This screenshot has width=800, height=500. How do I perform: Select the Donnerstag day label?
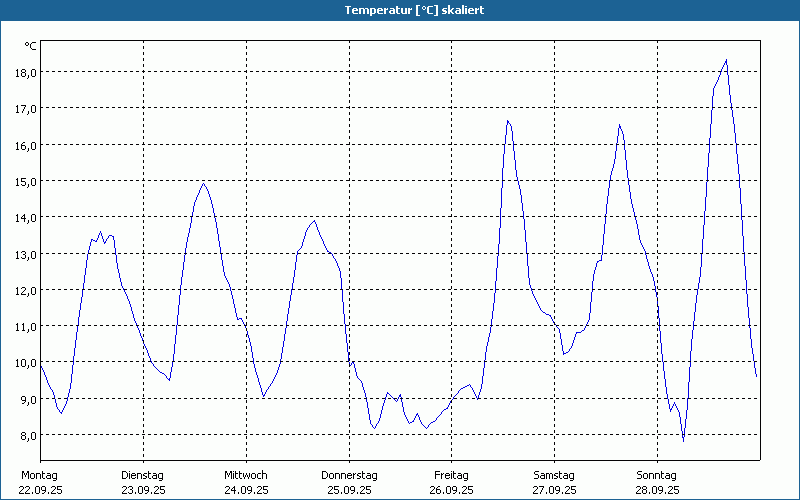(x=349, y=475)
